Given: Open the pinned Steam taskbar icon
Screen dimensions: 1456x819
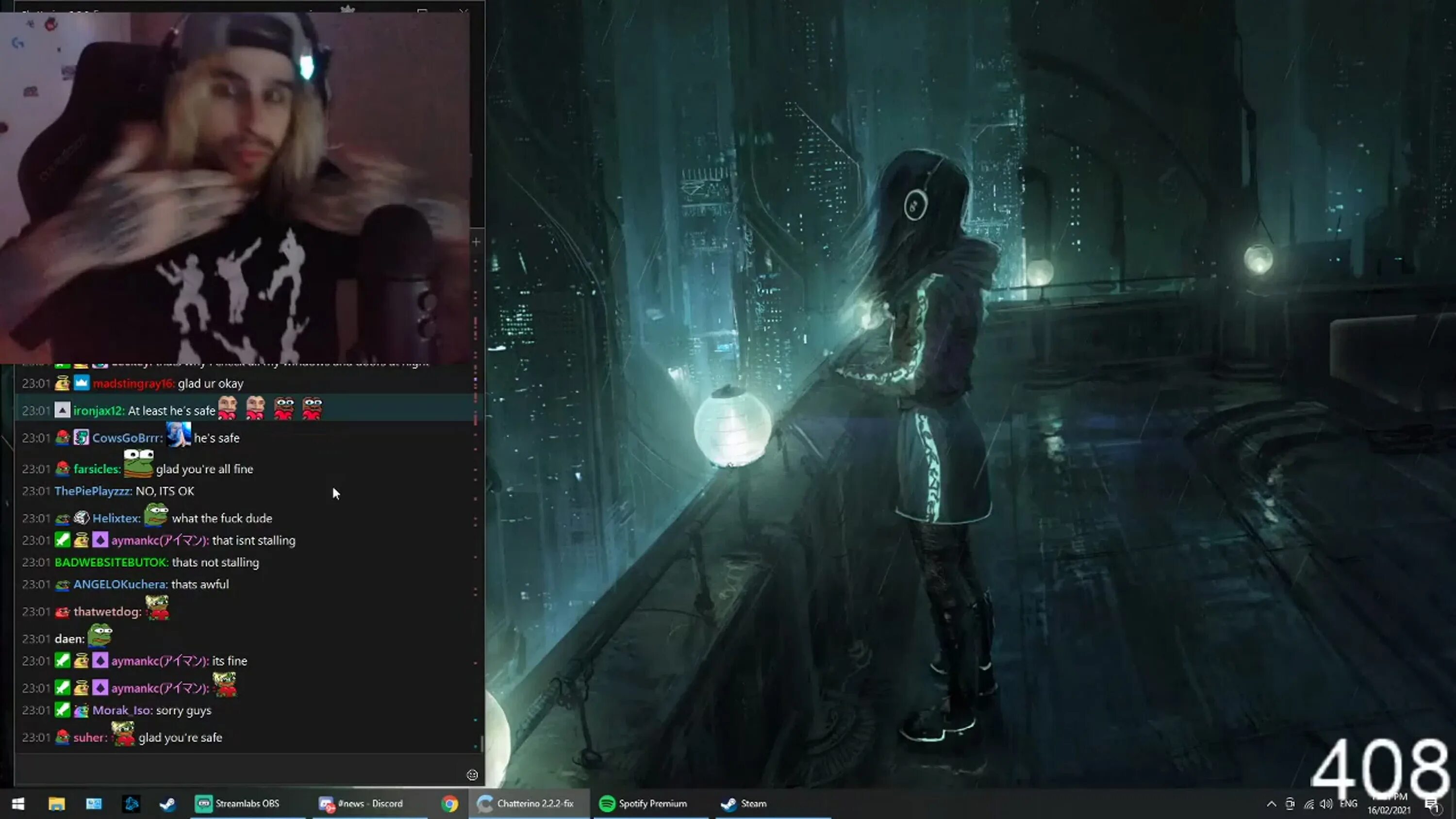Looking at the screenshot, I should coord(168,804).
